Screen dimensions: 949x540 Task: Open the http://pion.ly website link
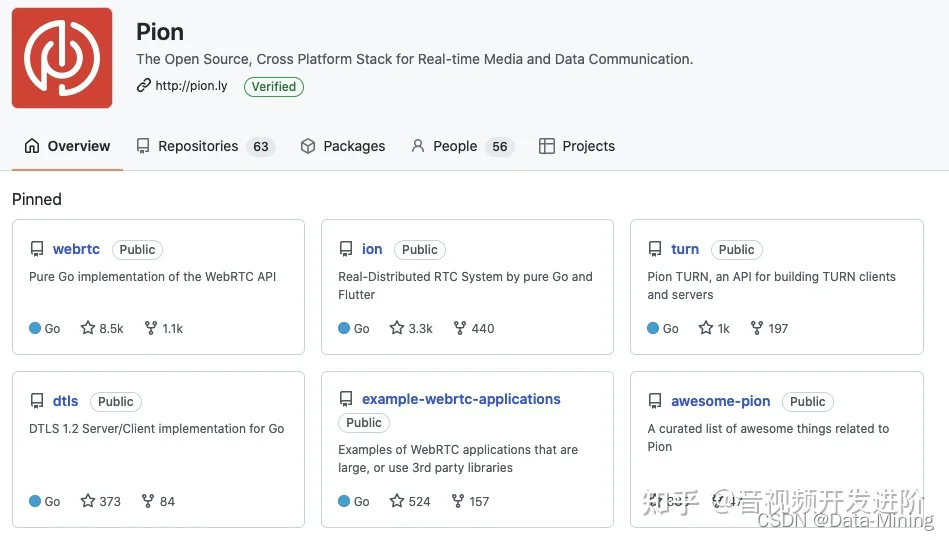point(191,86)
